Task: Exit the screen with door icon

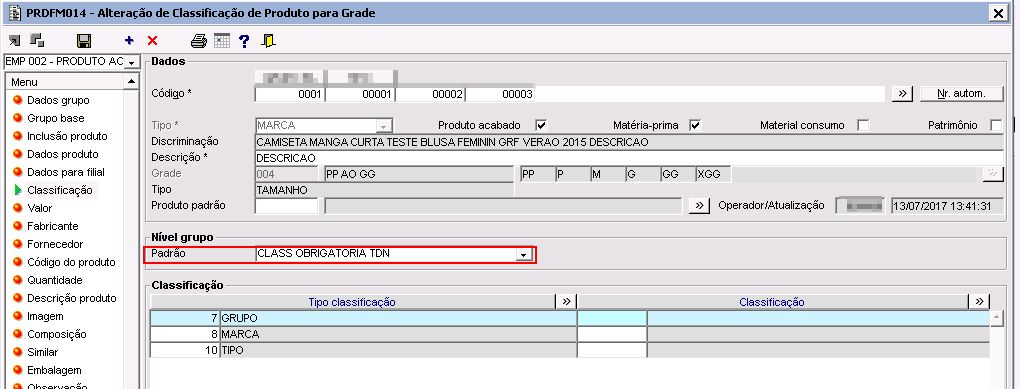Action: 268,40
